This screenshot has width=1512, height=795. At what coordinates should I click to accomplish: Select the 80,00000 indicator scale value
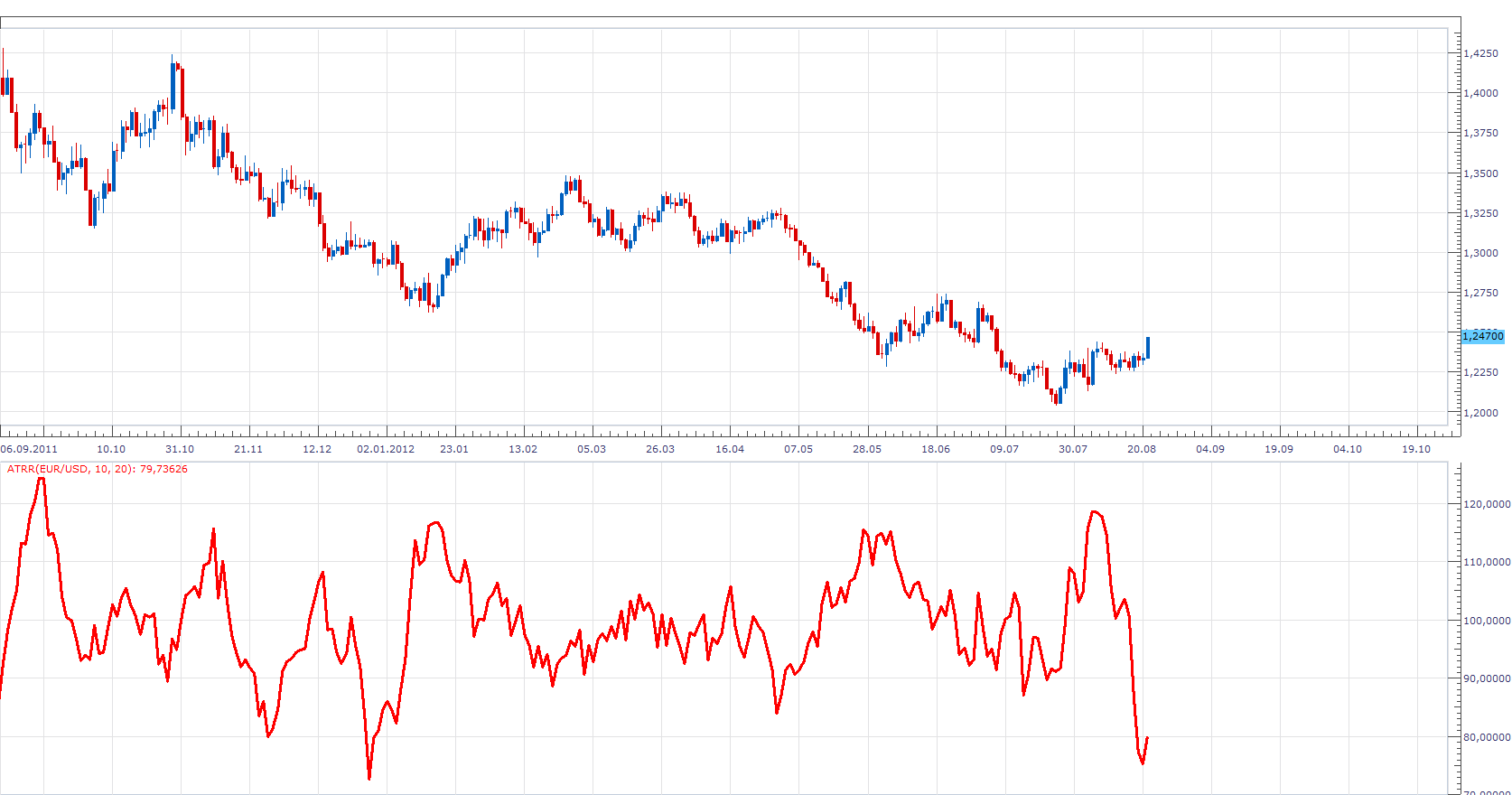click(x=1487, y=737)
